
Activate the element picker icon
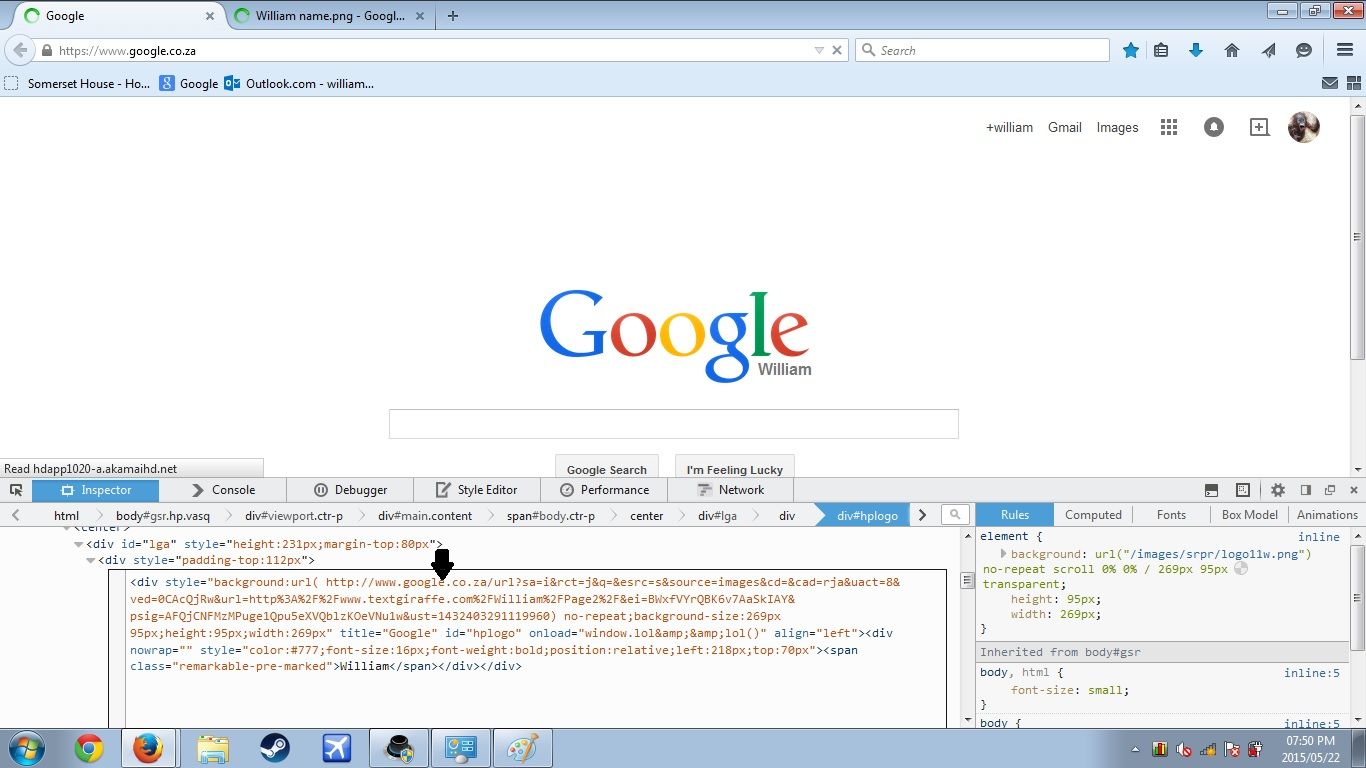(x=16, y=490)
